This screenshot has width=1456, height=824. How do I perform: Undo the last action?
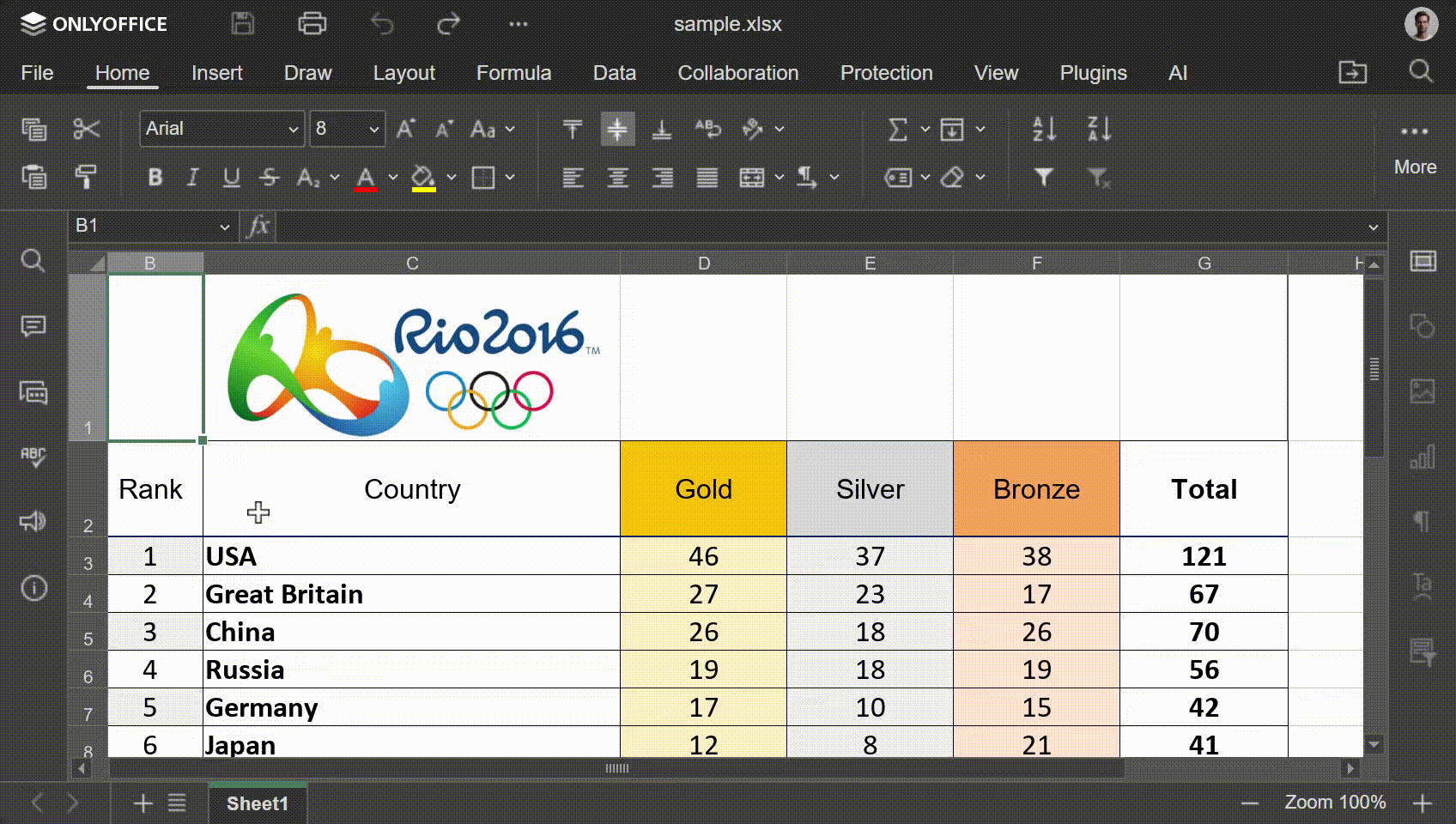pyautogui.click(x=382, y=24)
